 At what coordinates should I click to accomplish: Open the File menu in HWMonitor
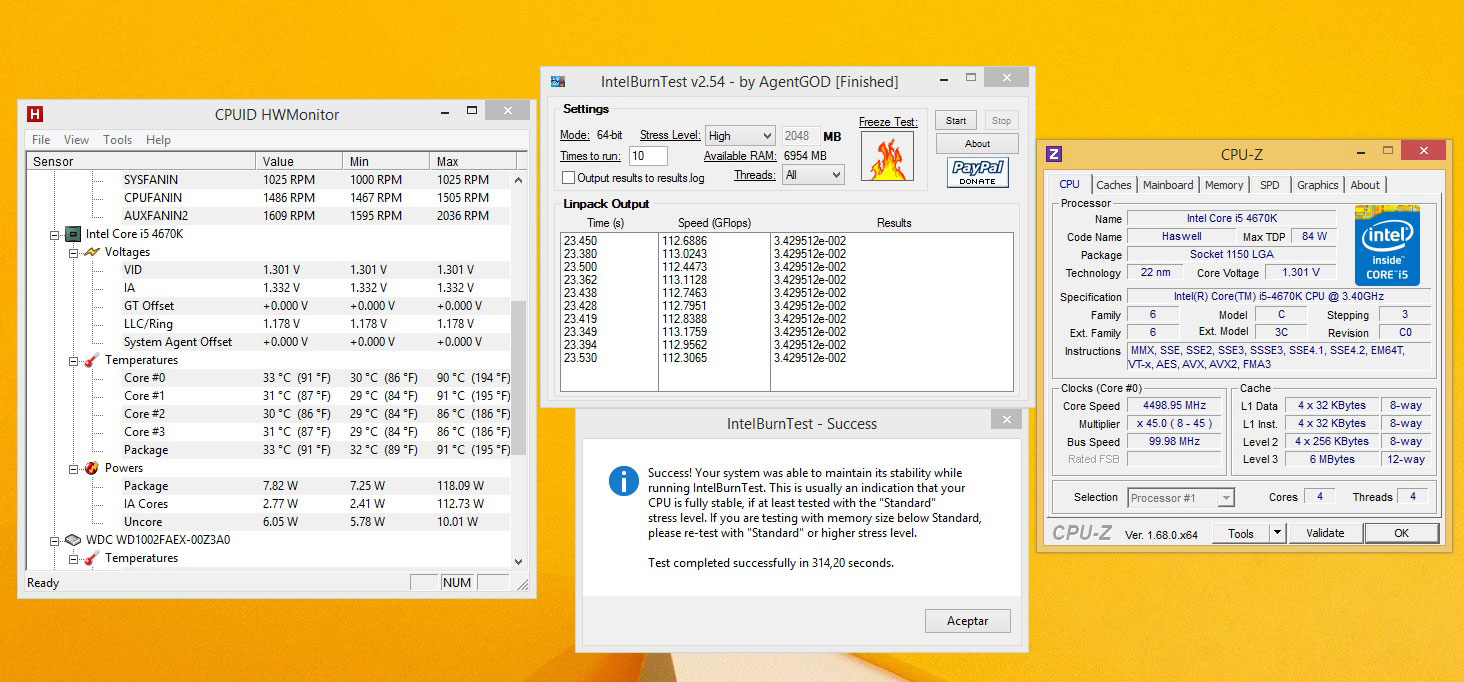pos(41,140)
